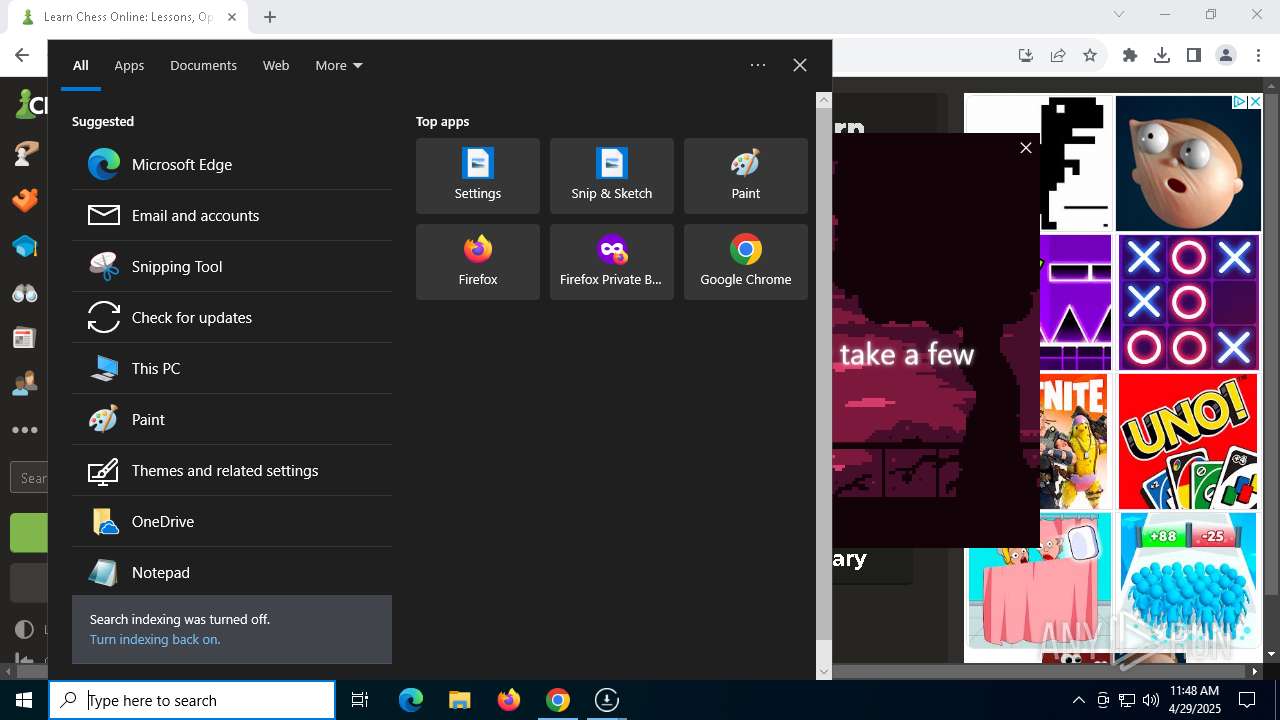
Task: Launch Firefox tile in Top apps
Action: [x=478, y=262]
